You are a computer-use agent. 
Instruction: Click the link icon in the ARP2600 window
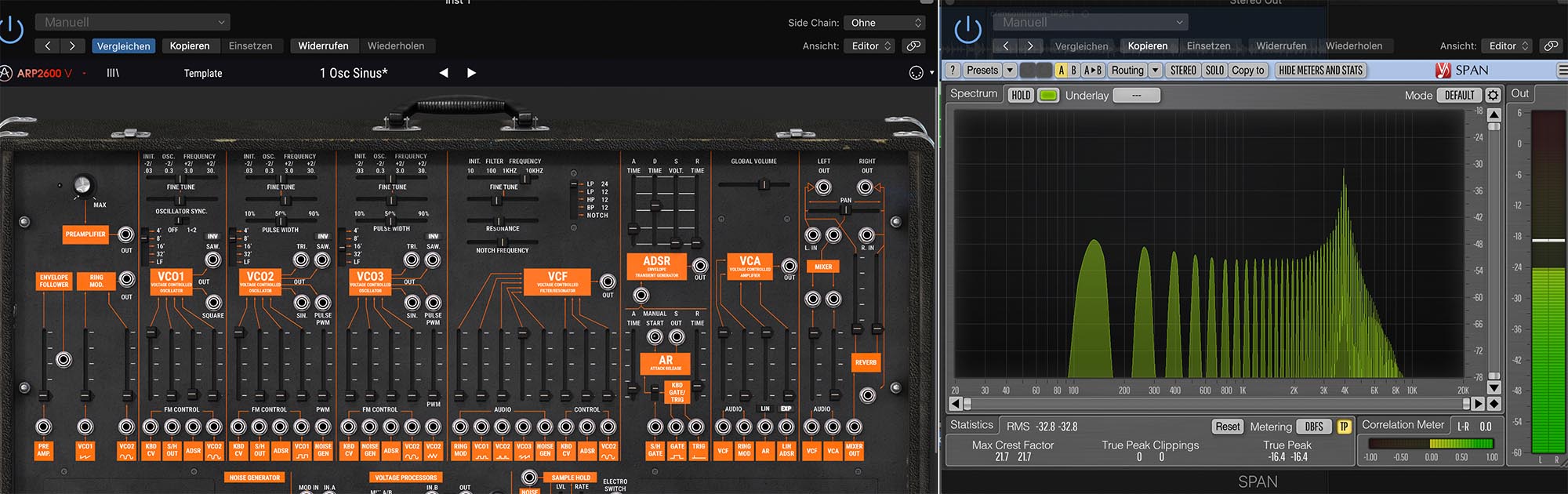913,46
